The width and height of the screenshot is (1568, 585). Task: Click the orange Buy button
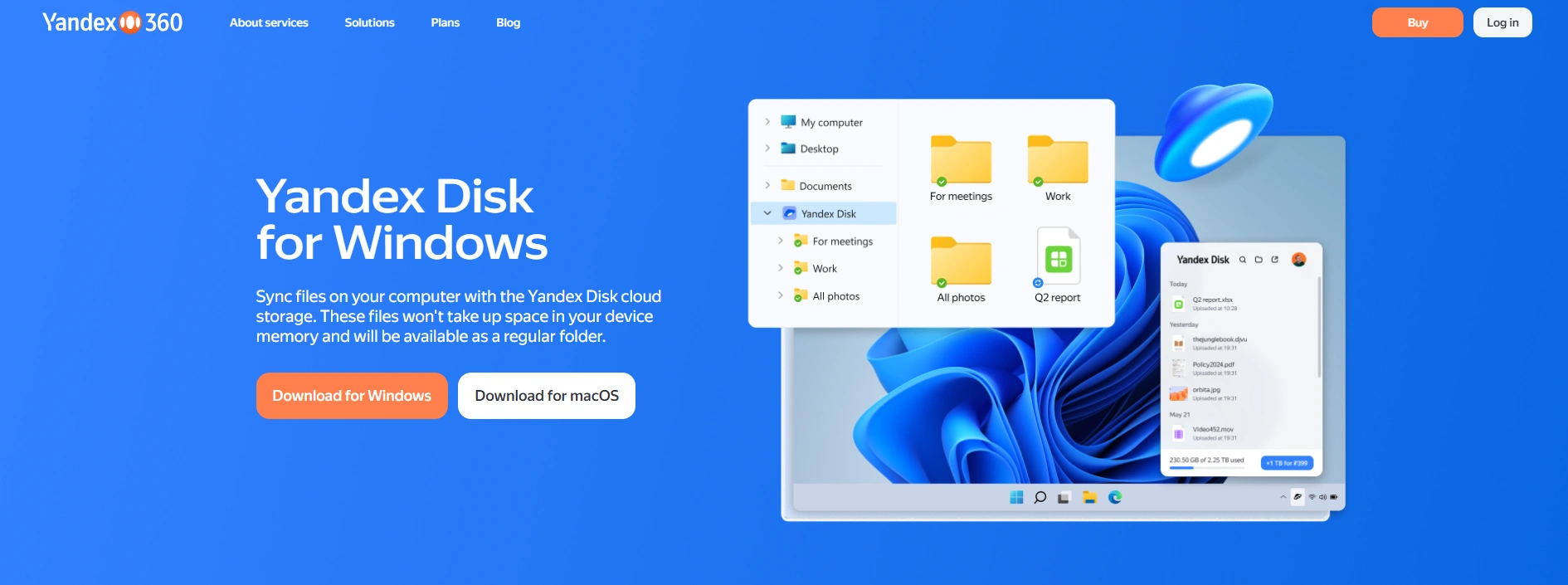tap(1417, 22)
